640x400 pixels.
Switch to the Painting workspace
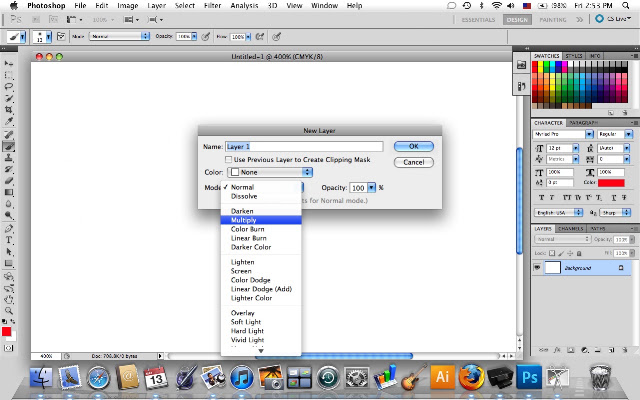click(x=553, y=20)
